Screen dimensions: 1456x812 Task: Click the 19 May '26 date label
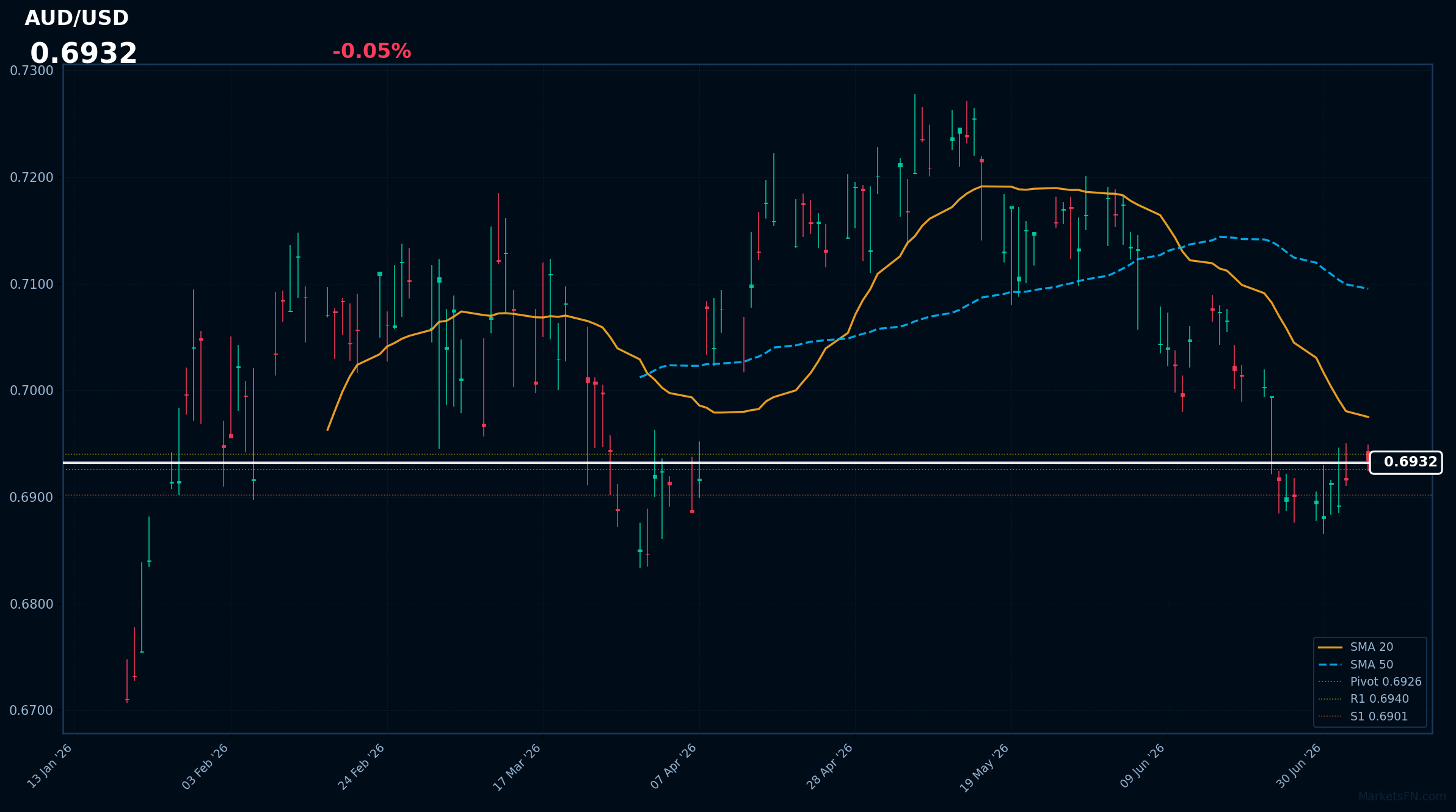985,767
